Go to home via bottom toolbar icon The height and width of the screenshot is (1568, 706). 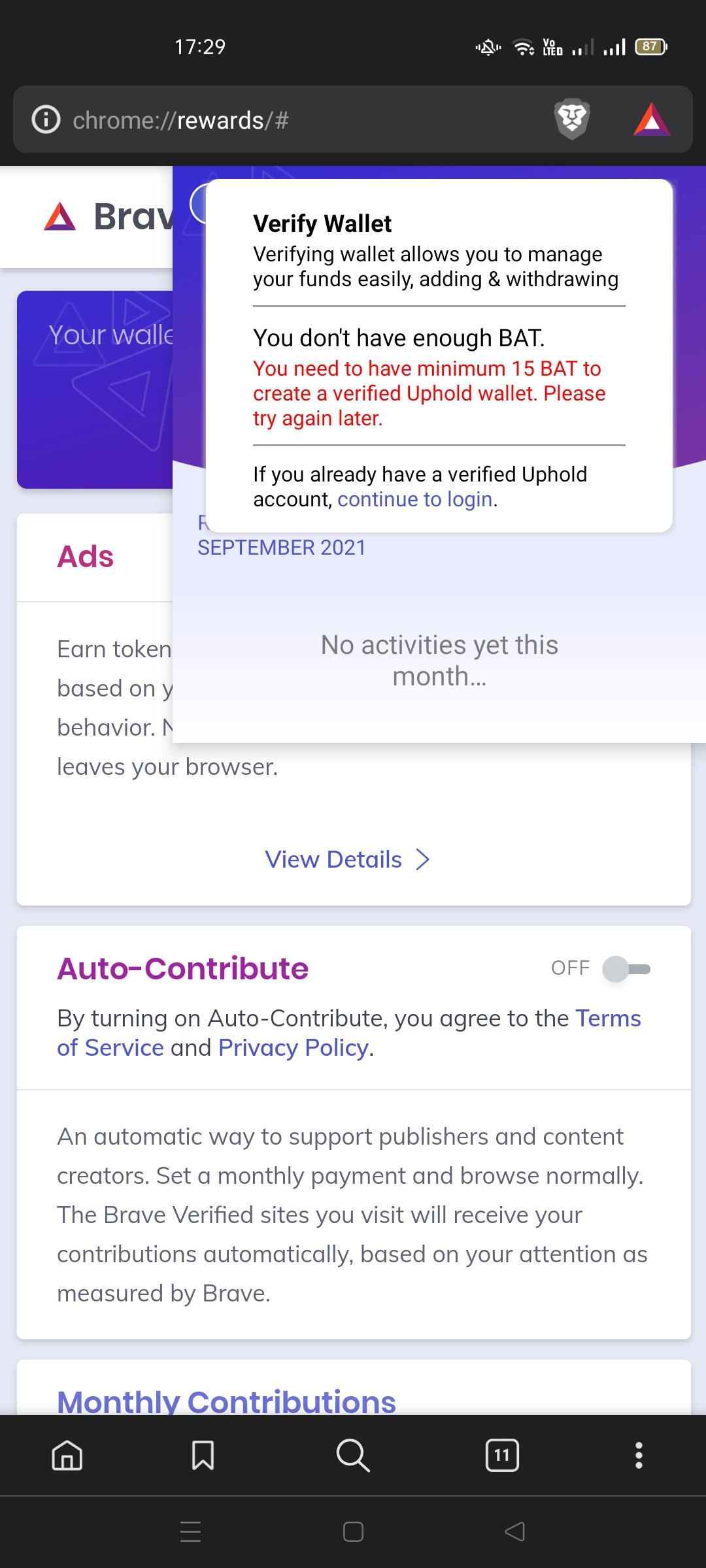pos(67,1456)
